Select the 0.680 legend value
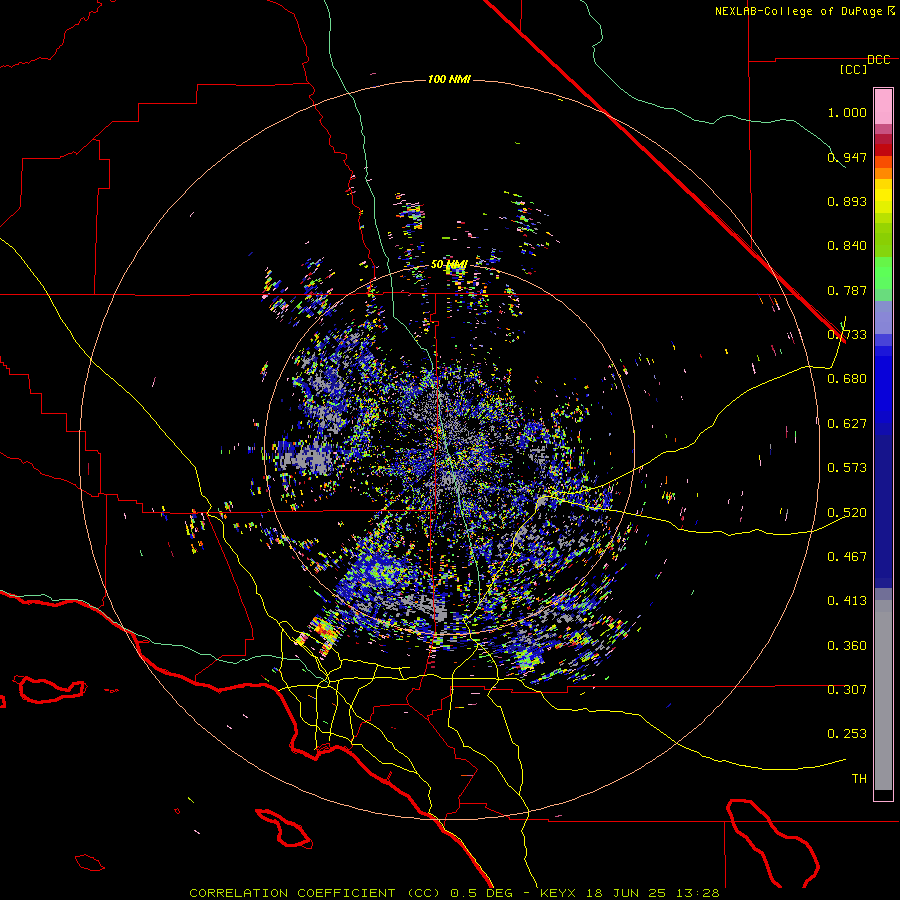900x900 pixels. point(847,379)
